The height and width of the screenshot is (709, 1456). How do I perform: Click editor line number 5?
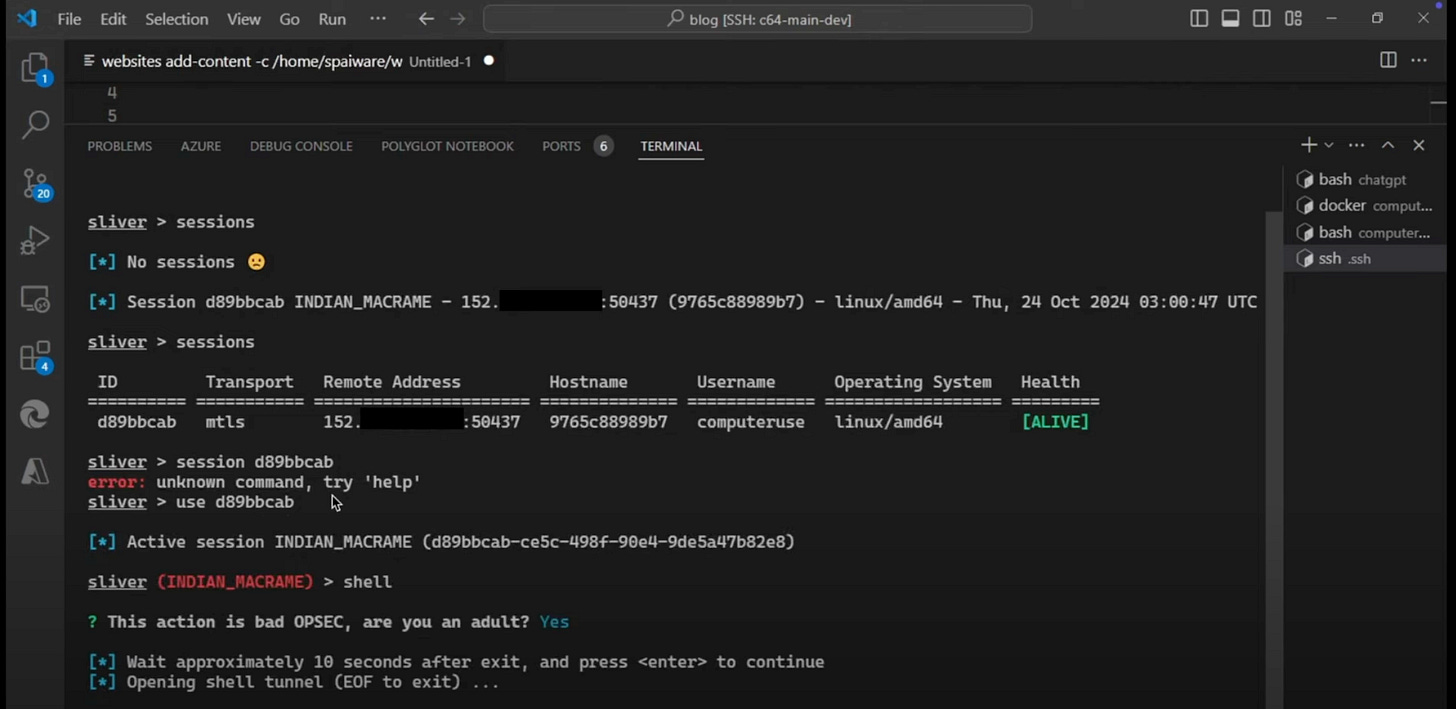(x=112, y=116)
